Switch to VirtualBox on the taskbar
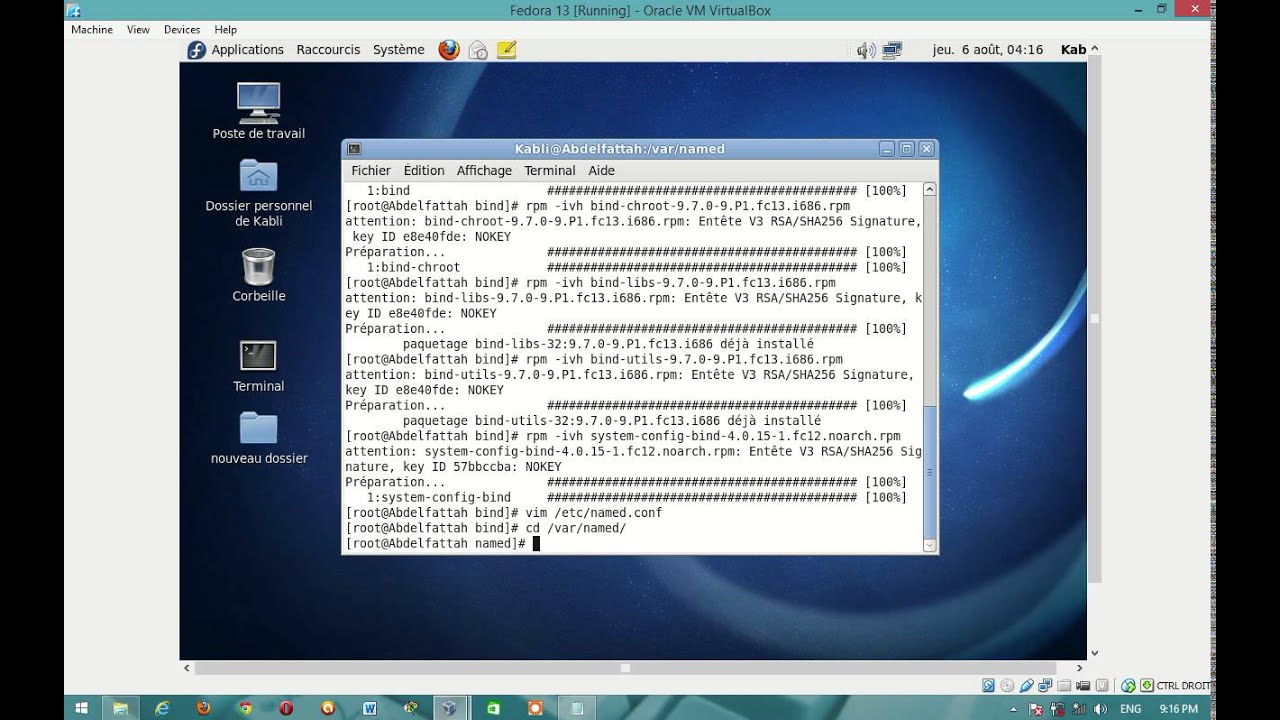The image size is (1280, 720). coord(450,708)
